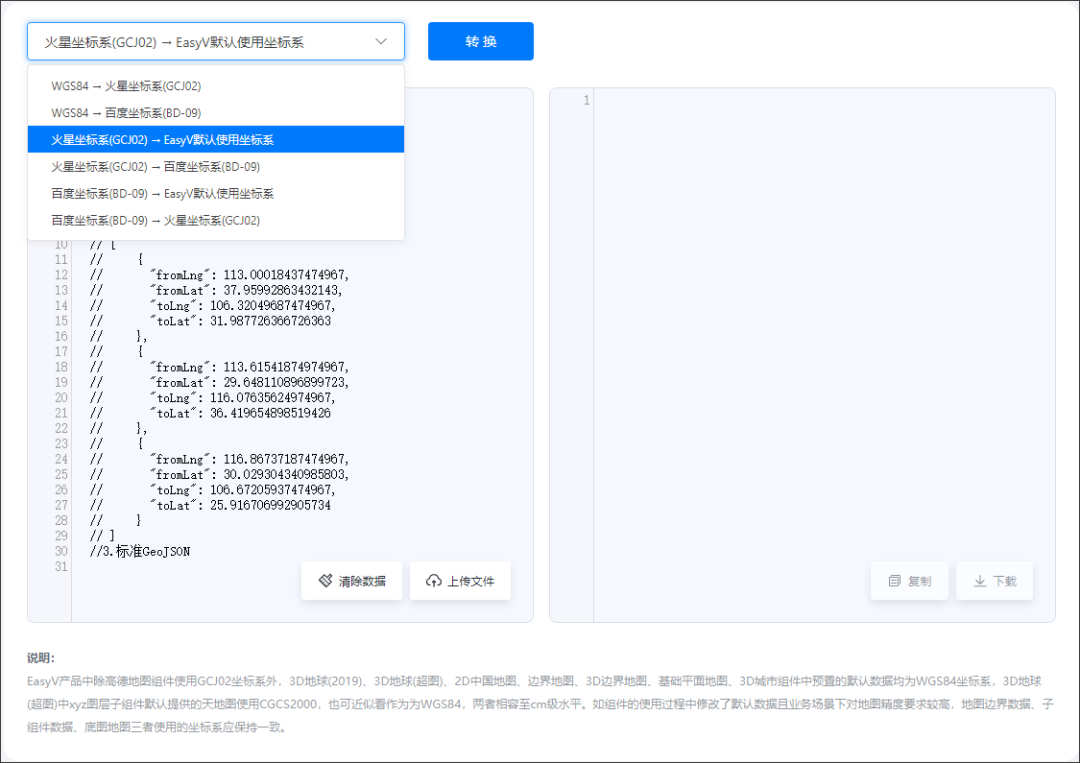Select 百度坐标系(BD-09) → 火星坐标系(GCJ02) option

(x=216, y=220)
